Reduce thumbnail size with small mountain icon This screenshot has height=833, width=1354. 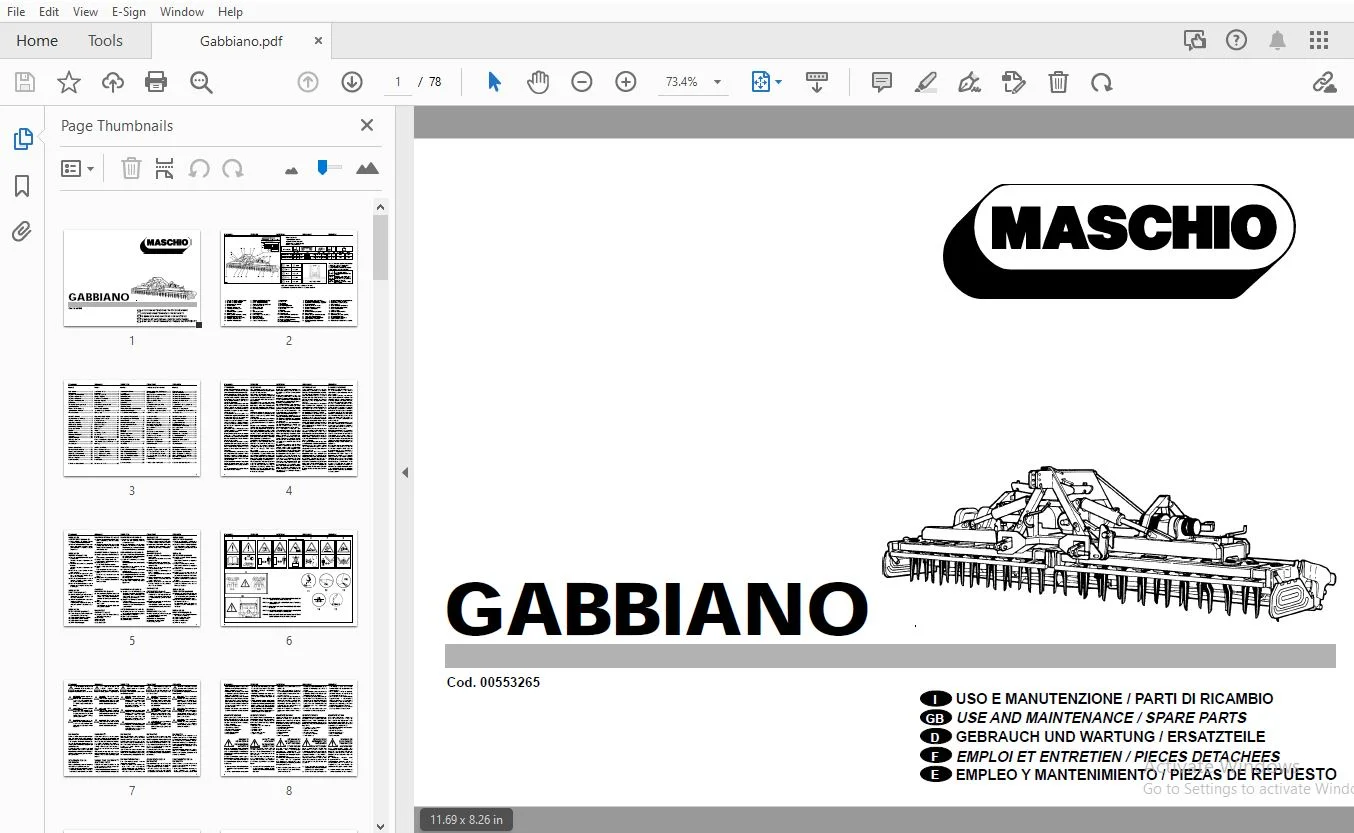pyautogui.click(x=291, y=171)
